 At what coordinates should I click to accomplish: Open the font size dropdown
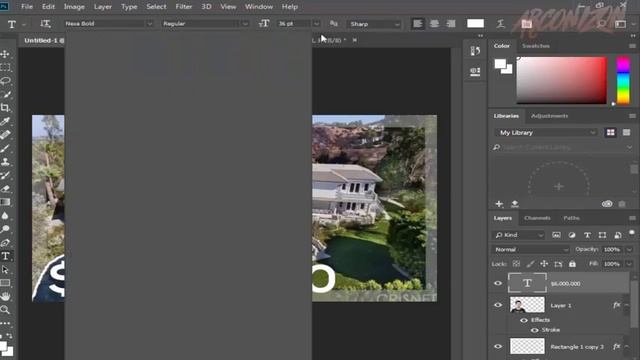point(316,24)
